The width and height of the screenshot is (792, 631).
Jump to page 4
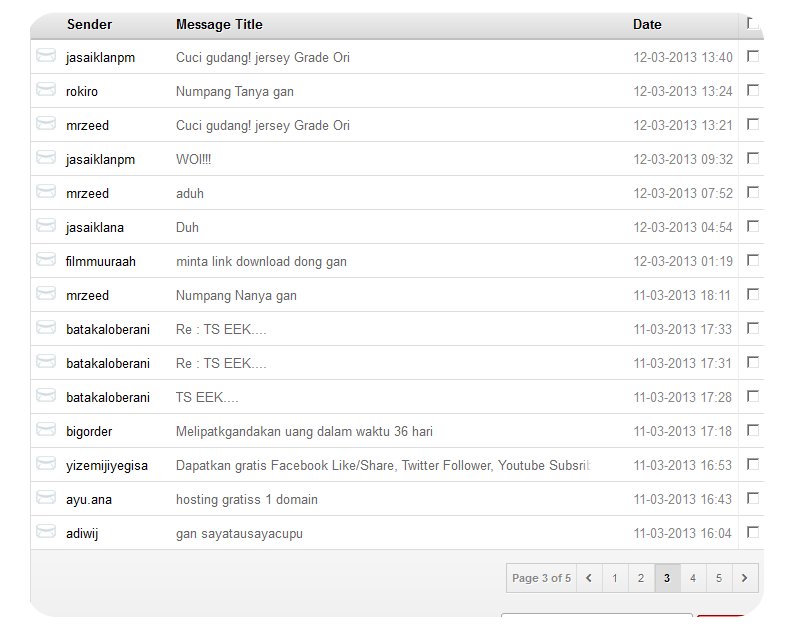693,578
